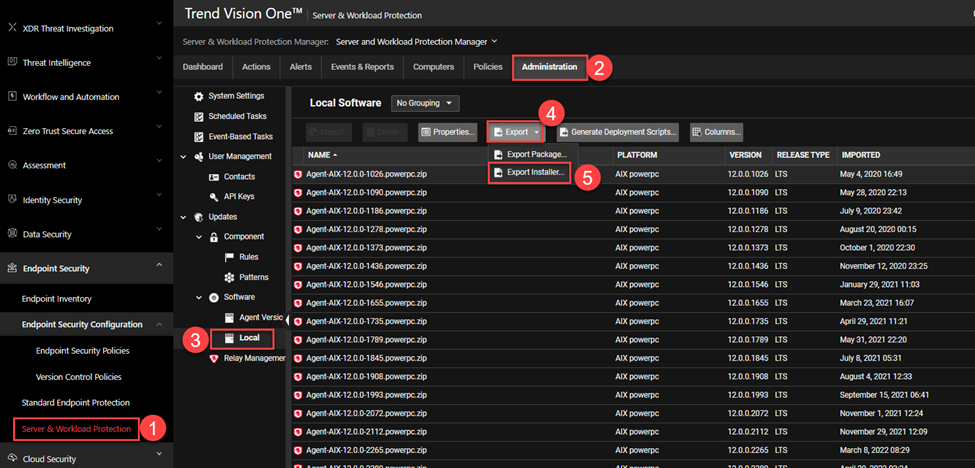The height and width of the screenshot is (468, 975).
Task: Sort by the RELEASE TYPE column header
Action: tap(803, 155)
